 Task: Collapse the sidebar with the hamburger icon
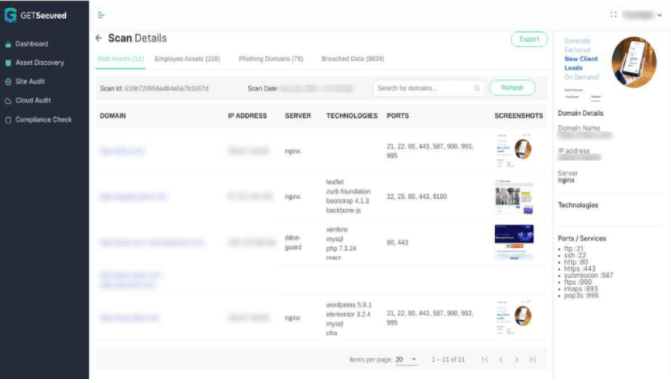coord(101,15)
